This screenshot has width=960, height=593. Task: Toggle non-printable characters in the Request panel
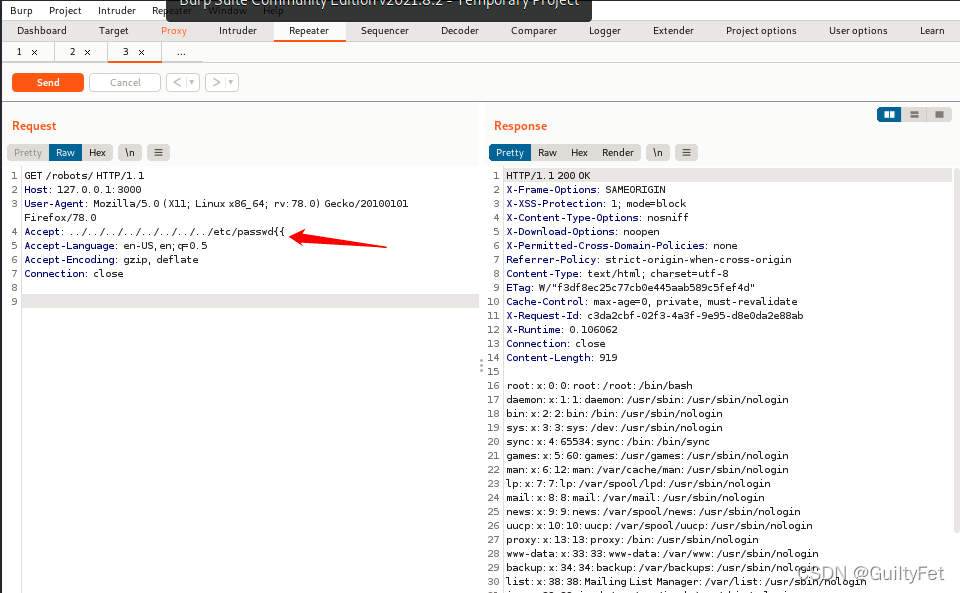pyautogui.click(x=129, y=152)
